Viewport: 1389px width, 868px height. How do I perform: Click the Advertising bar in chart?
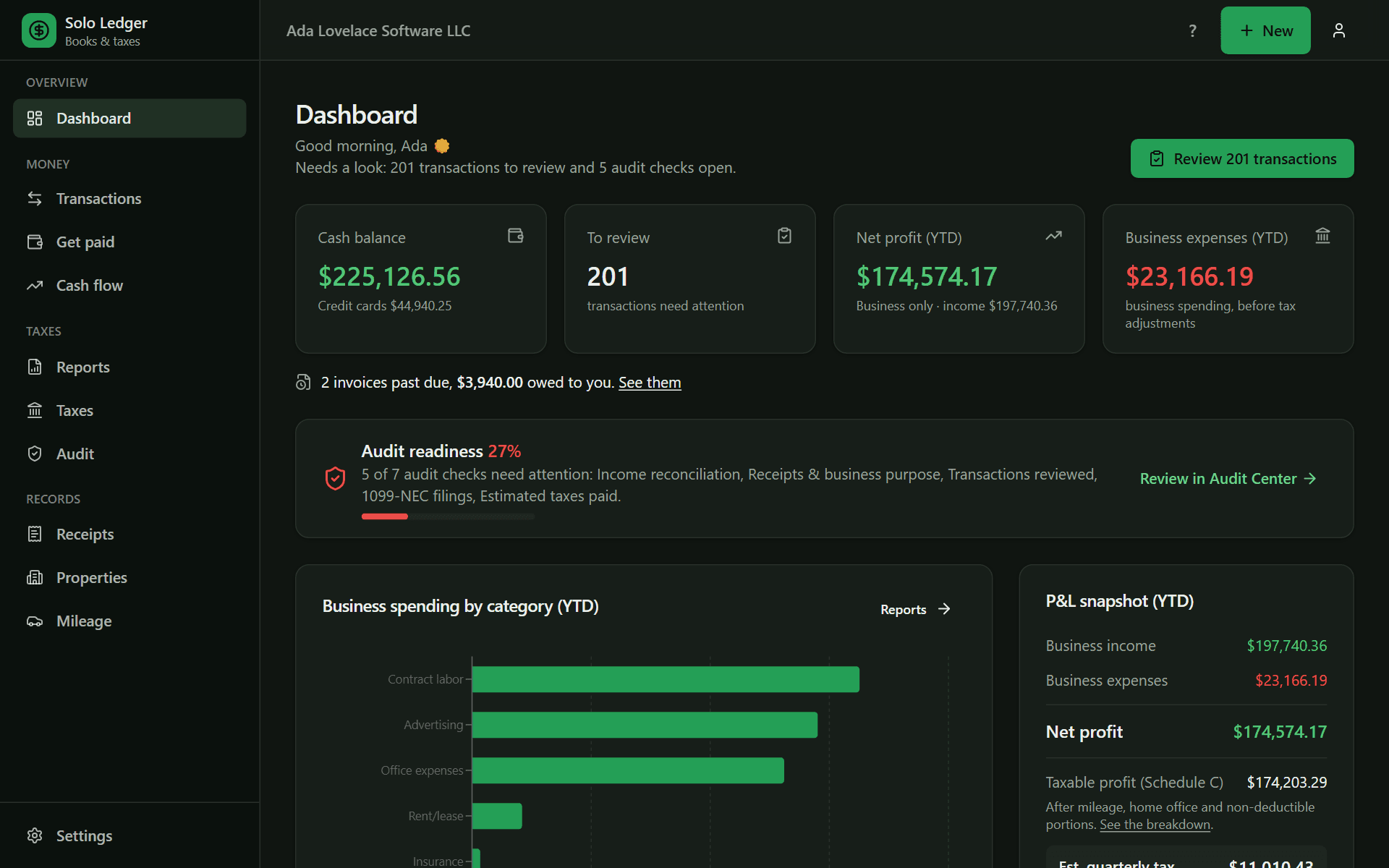click(x=645, y=725)
